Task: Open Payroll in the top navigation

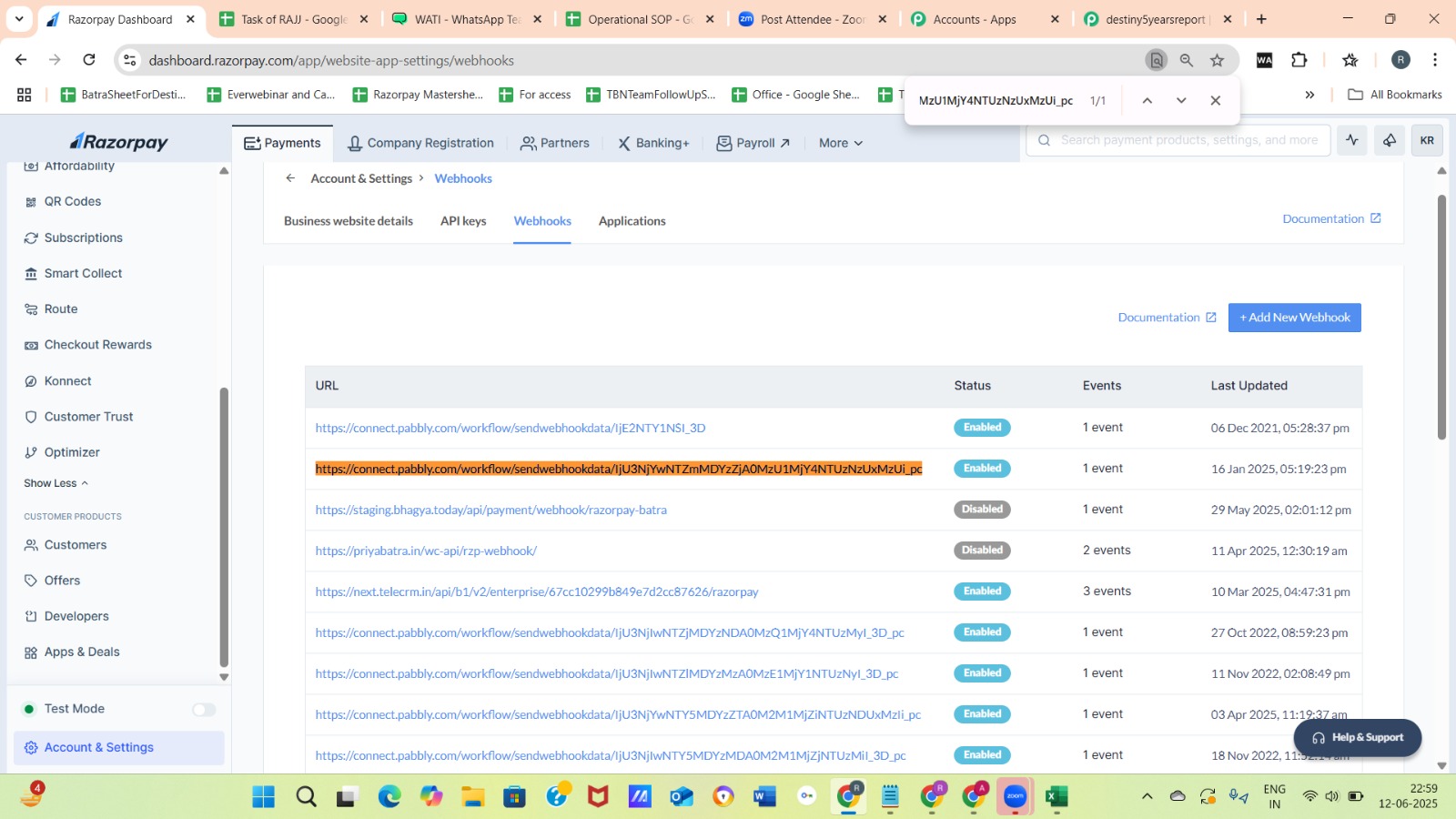Action: pos(753,143)
